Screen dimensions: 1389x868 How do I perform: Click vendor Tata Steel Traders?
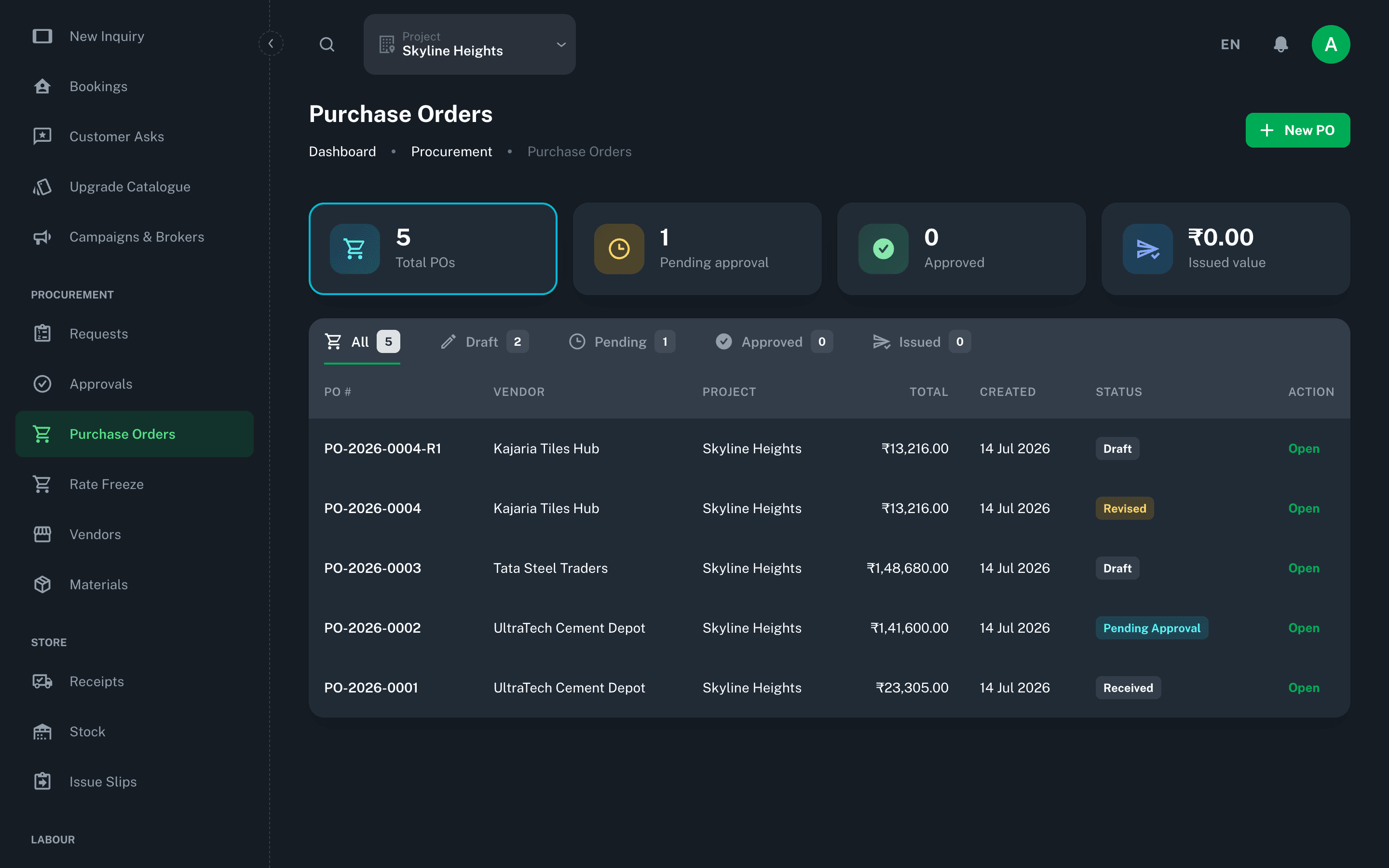pos(550,568)
